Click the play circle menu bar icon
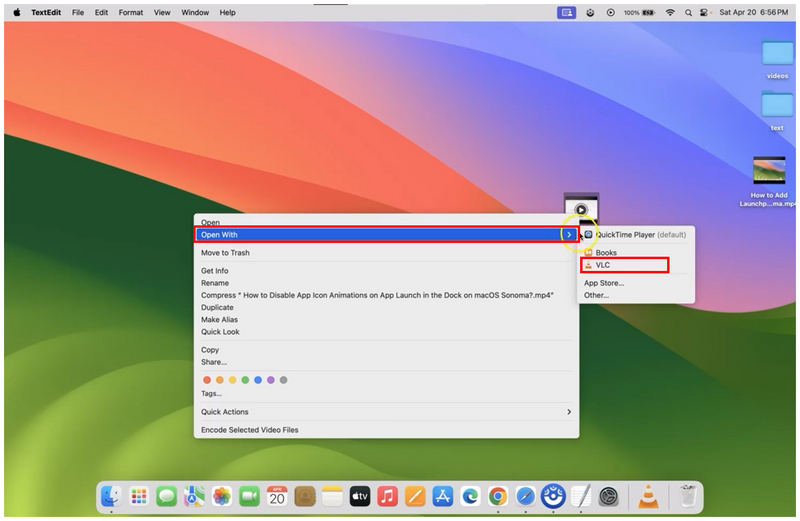The image size is (800, 521). 610,12
